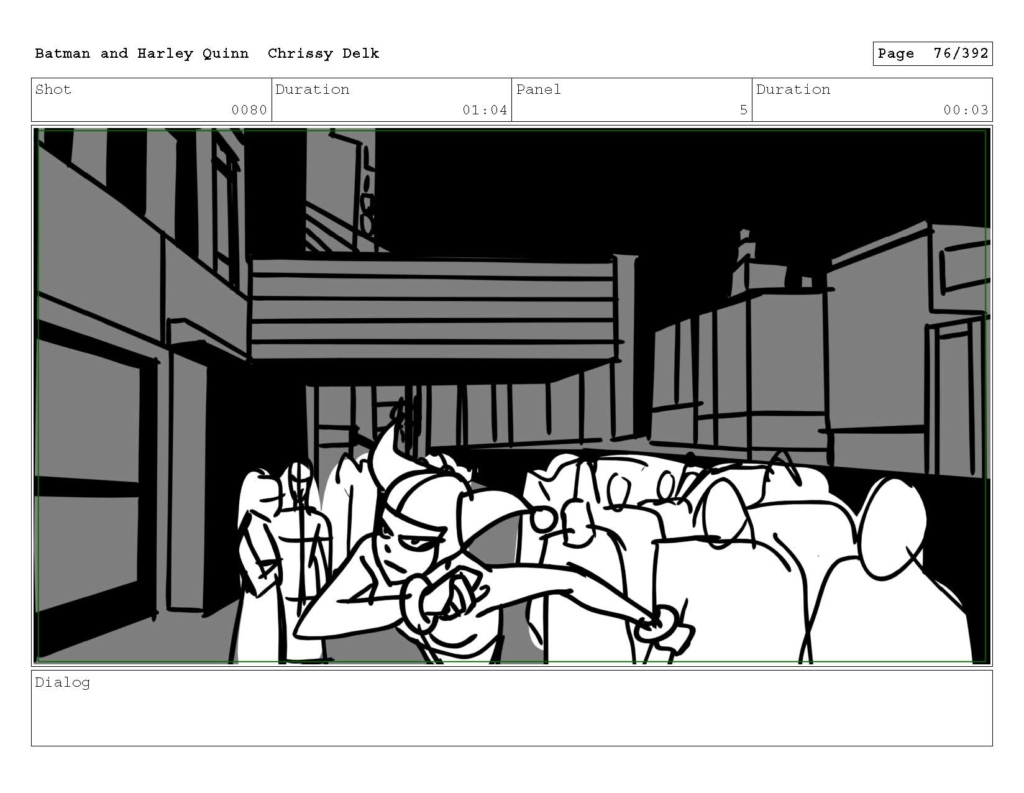Click the 'Page 76/392' box
Viewport: 1024px width, 793px height.
click(932, 54)
